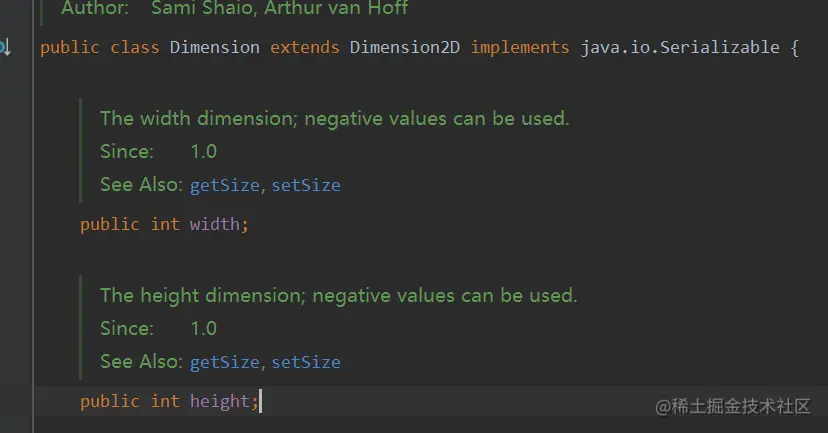828x433 pixels.
Task: Place caret on the height field name
Action: 220,401
